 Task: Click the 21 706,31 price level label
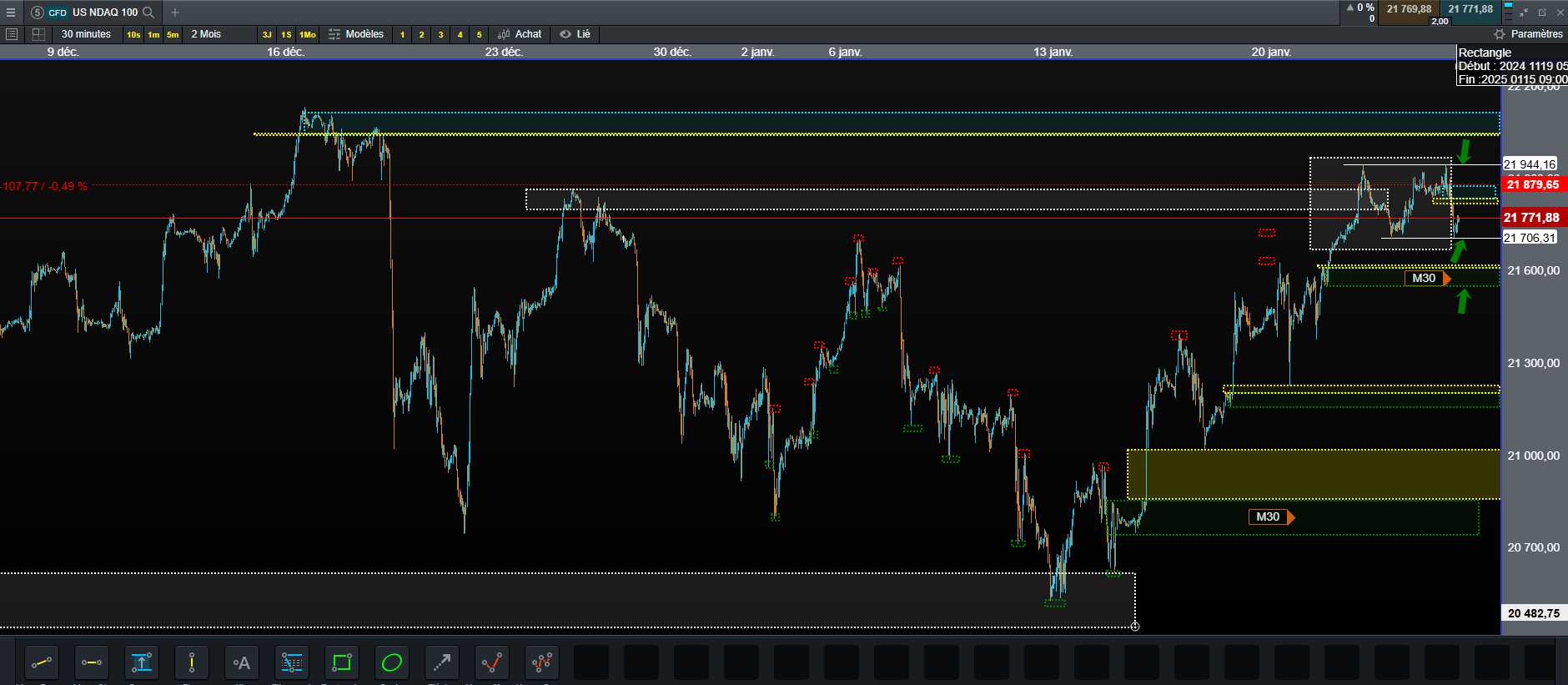coord(1530,238)
